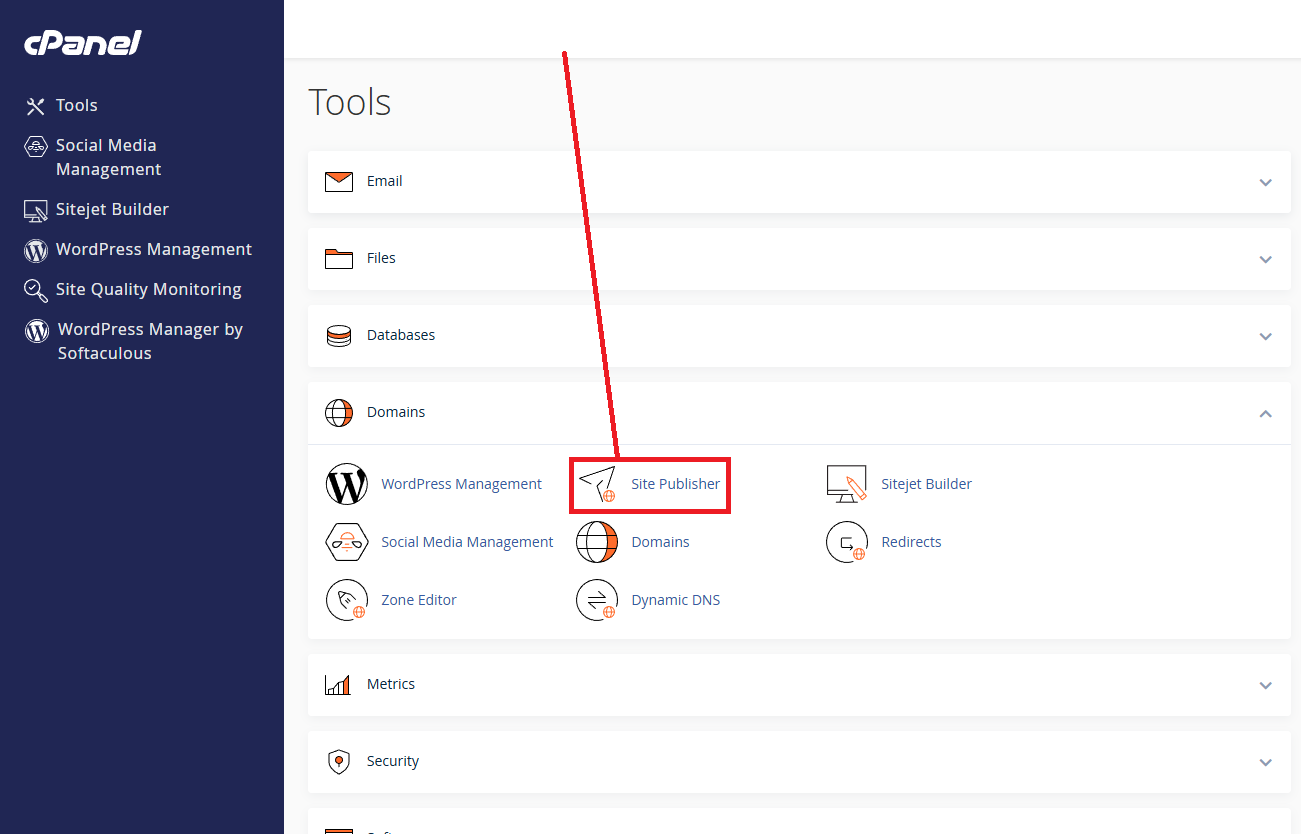Click the Email envelope icon
Viewport: 1301px width, 834px height.
[x=339, y=182]
